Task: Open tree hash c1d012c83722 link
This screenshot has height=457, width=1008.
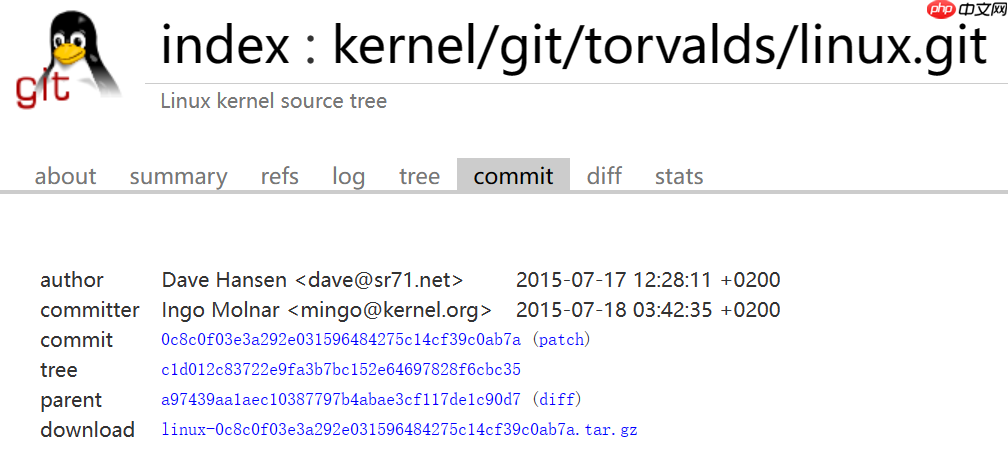Action: [x=341, y=370]
